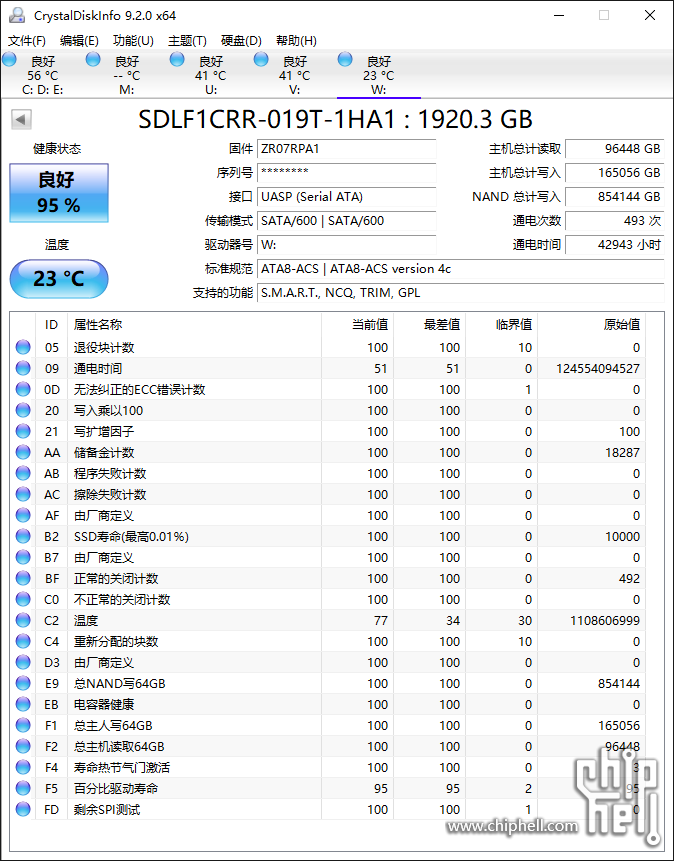Viewport: 674px width, 861px height.
Task: Select the W: disk tab
Action: pyautogui.click(x=378, y=75)
